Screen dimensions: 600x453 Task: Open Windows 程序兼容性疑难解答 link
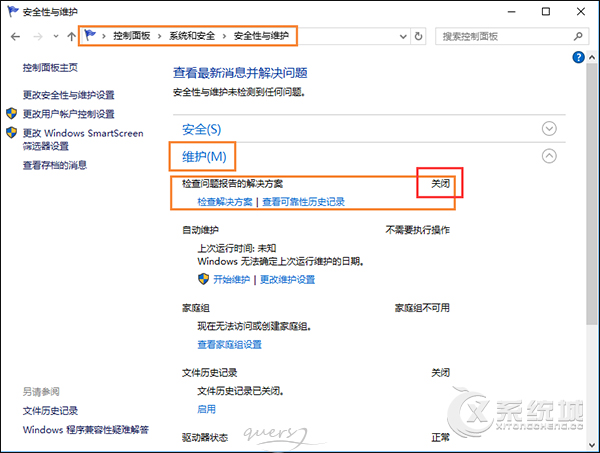tap(86, 430)
